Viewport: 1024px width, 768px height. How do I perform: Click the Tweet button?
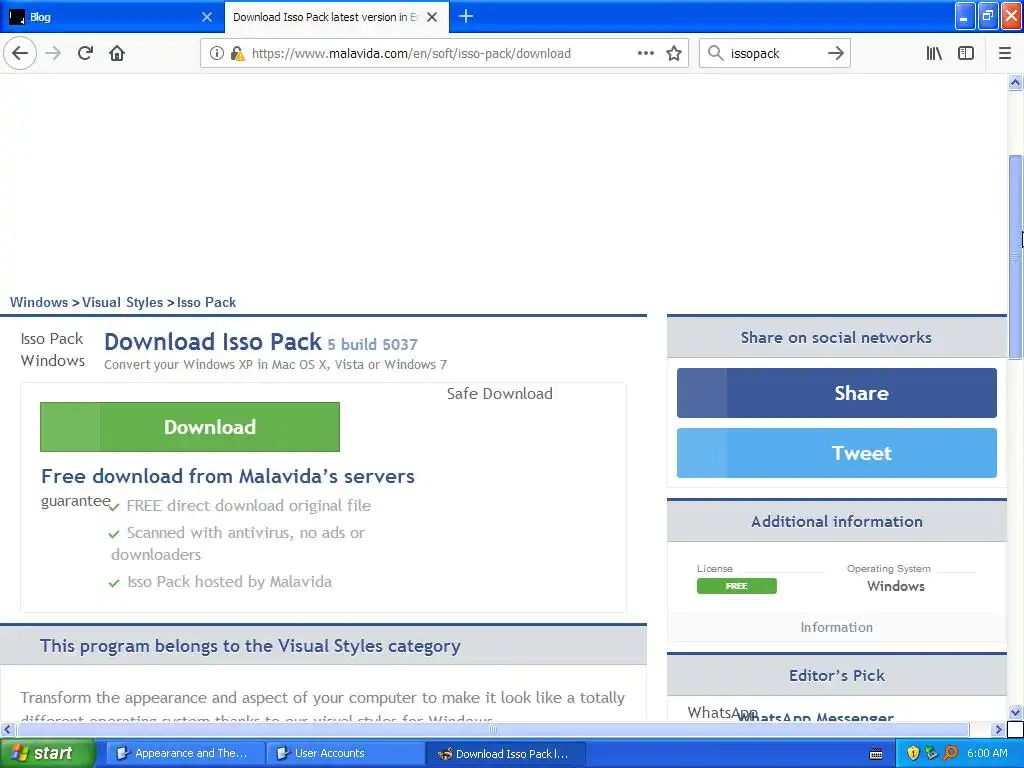pos(837,453)
